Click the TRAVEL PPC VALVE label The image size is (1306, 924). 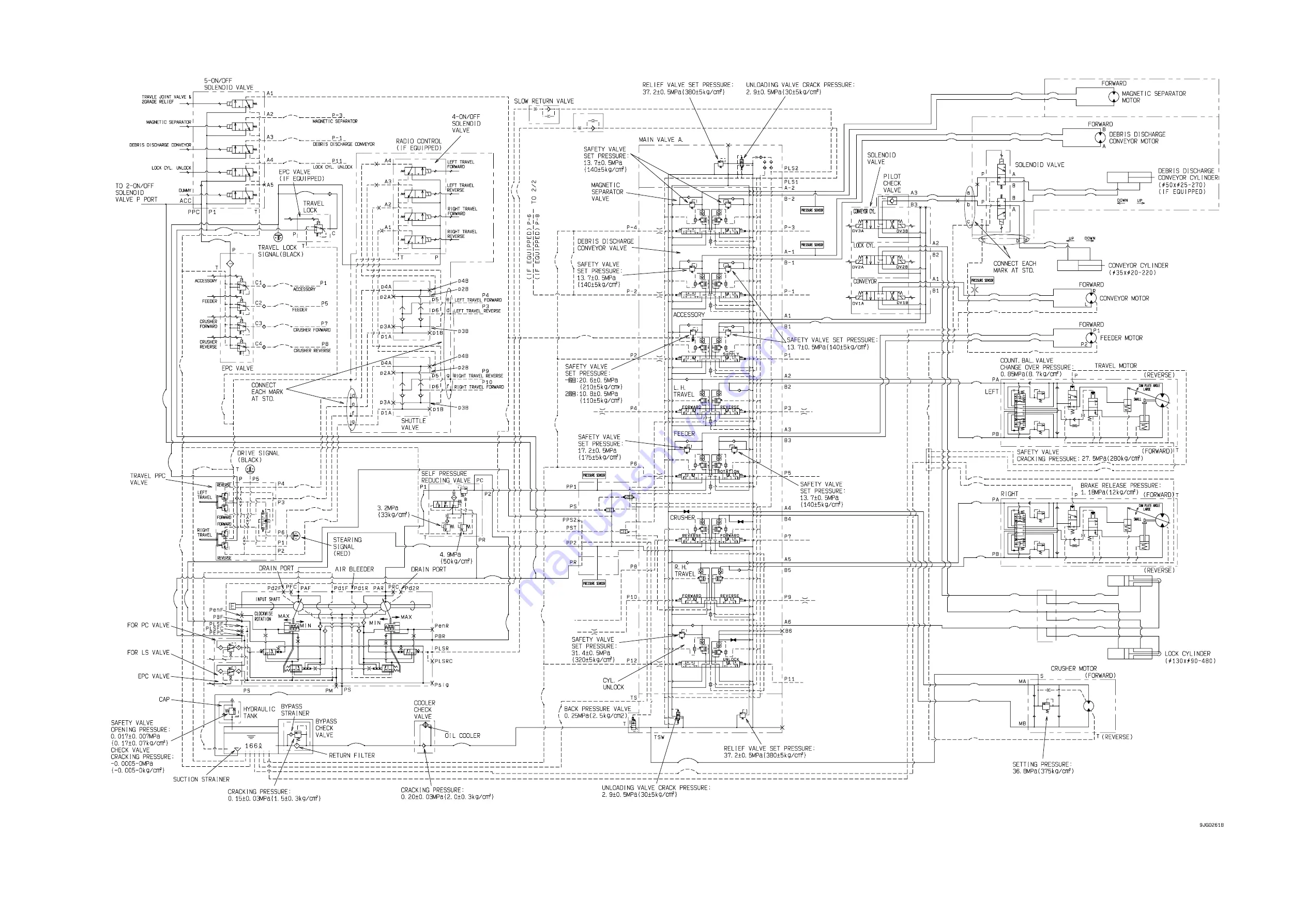click(147, 479)
